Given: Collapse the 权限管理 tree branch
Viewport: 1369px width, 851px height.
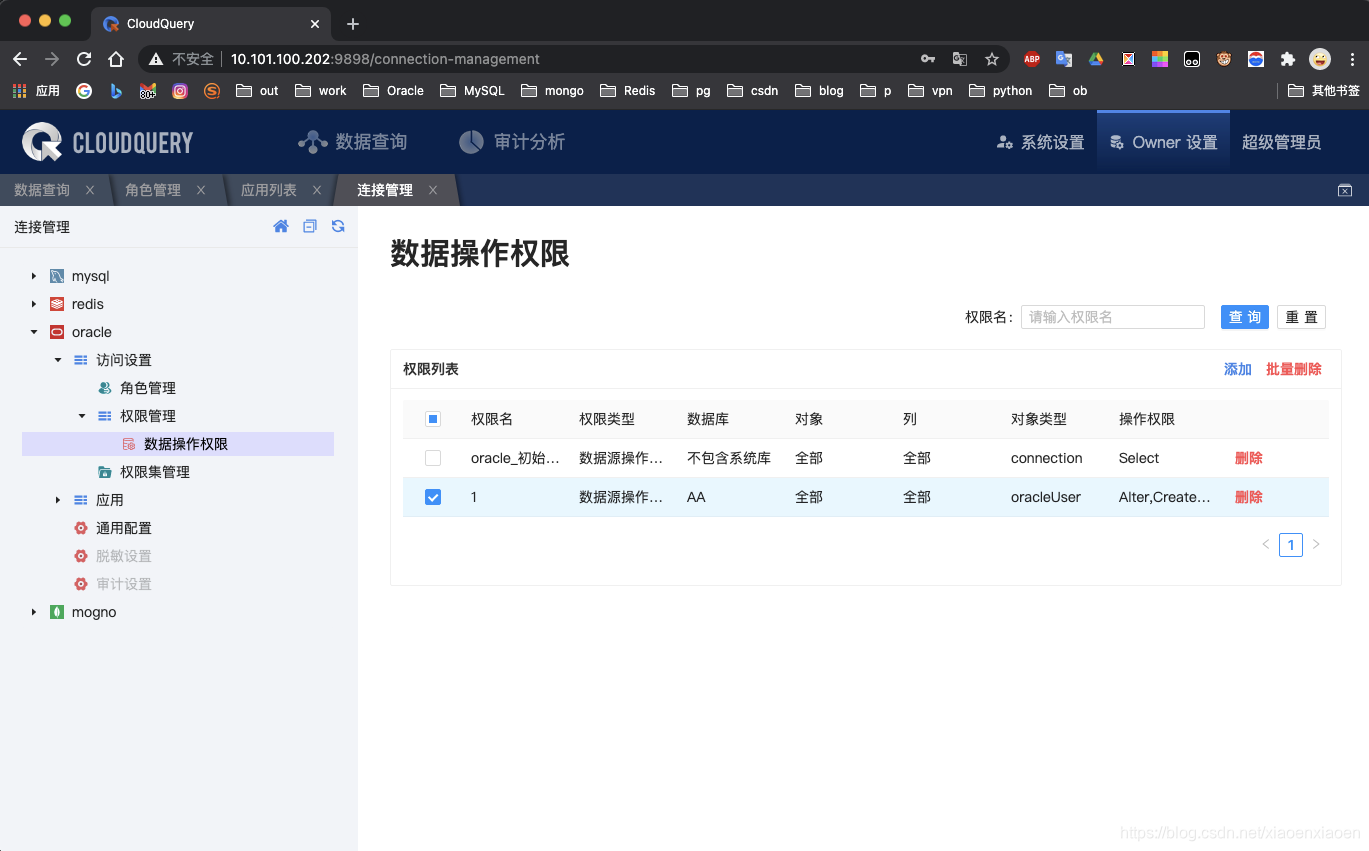Looking at the screenshot, I should pyautogui.click(x=81, y=415).
